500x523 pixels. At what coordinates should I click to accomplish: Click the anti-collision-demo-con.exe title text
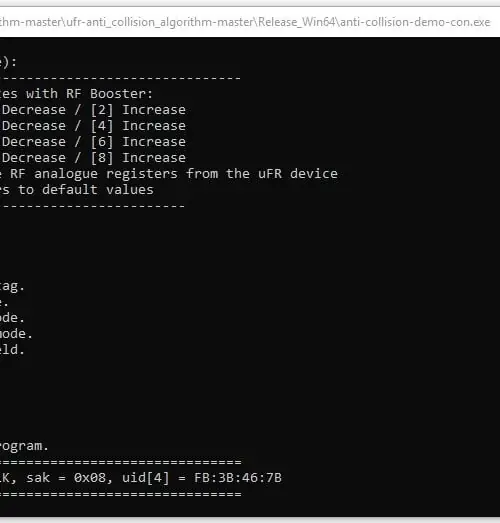coord(415,22)
